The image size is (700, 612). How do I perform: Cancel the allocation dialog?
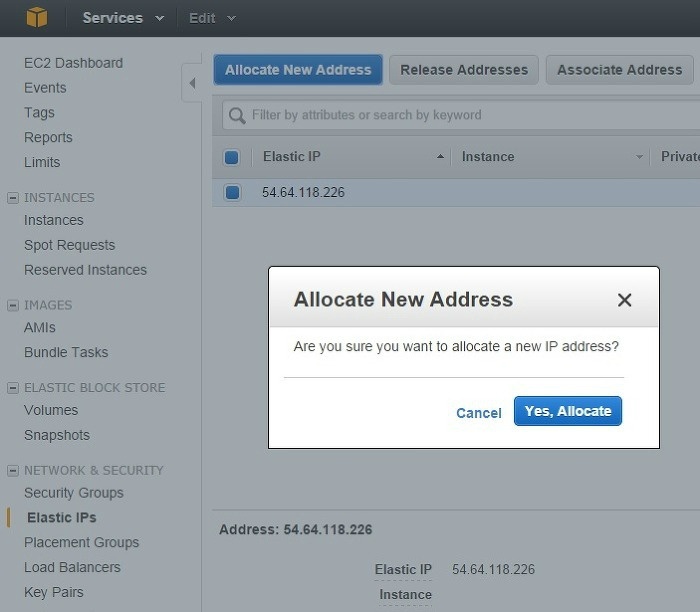[x=479, y=413]
